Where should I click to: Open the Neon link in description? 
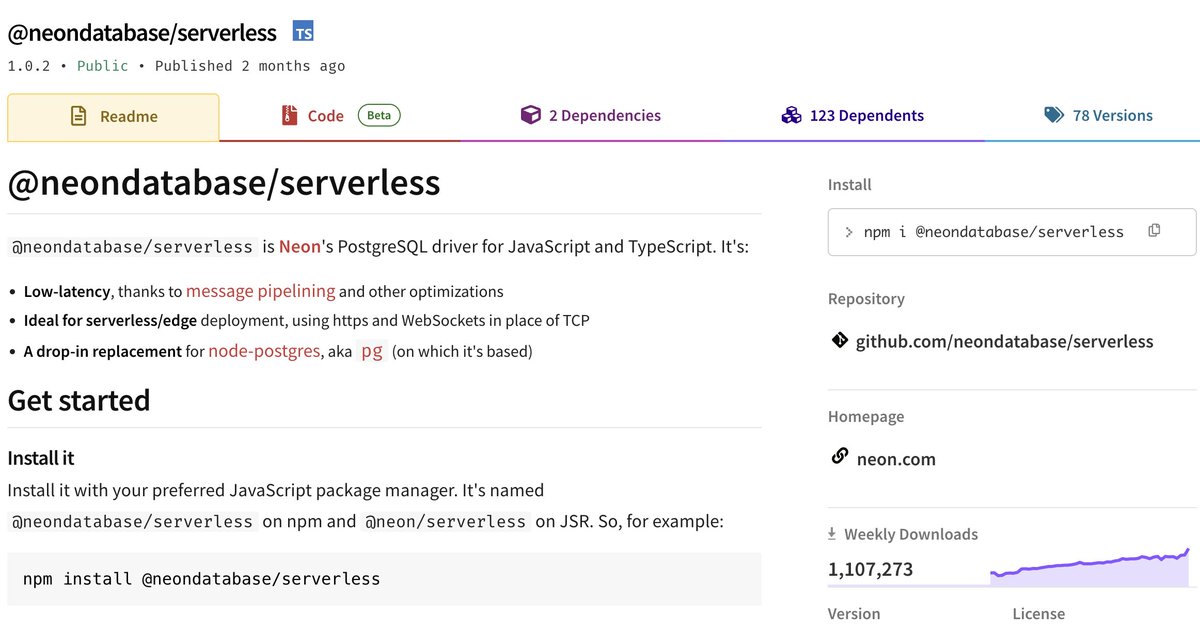300,246
